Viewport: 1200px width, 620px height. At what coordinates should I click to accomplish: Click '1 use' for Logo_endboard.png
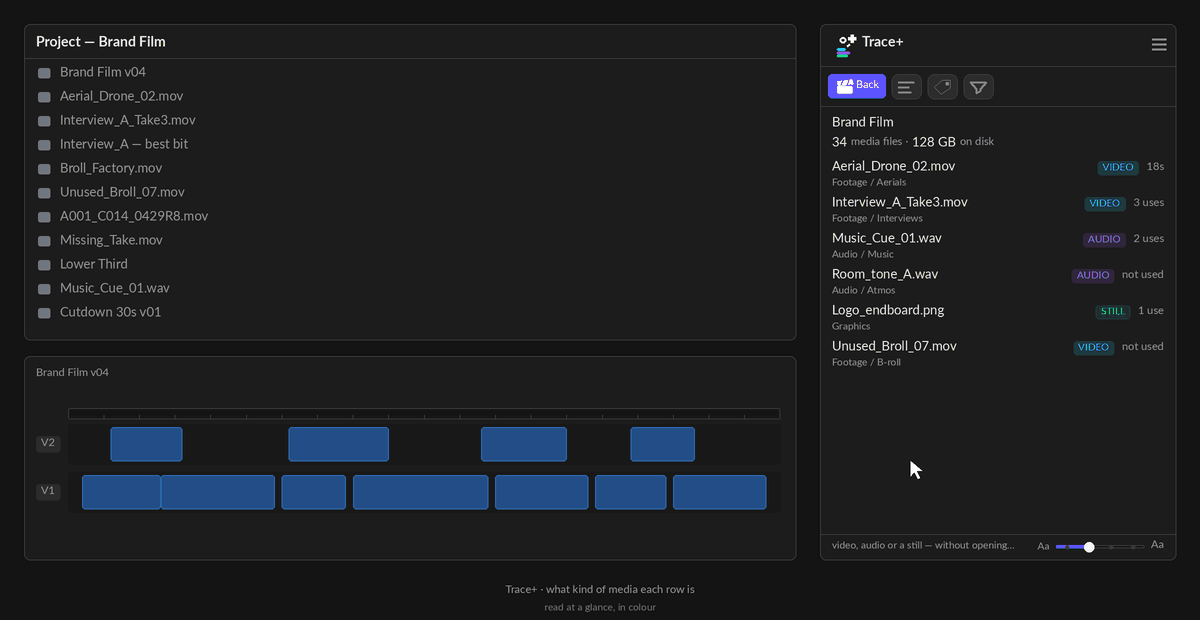1151,311
